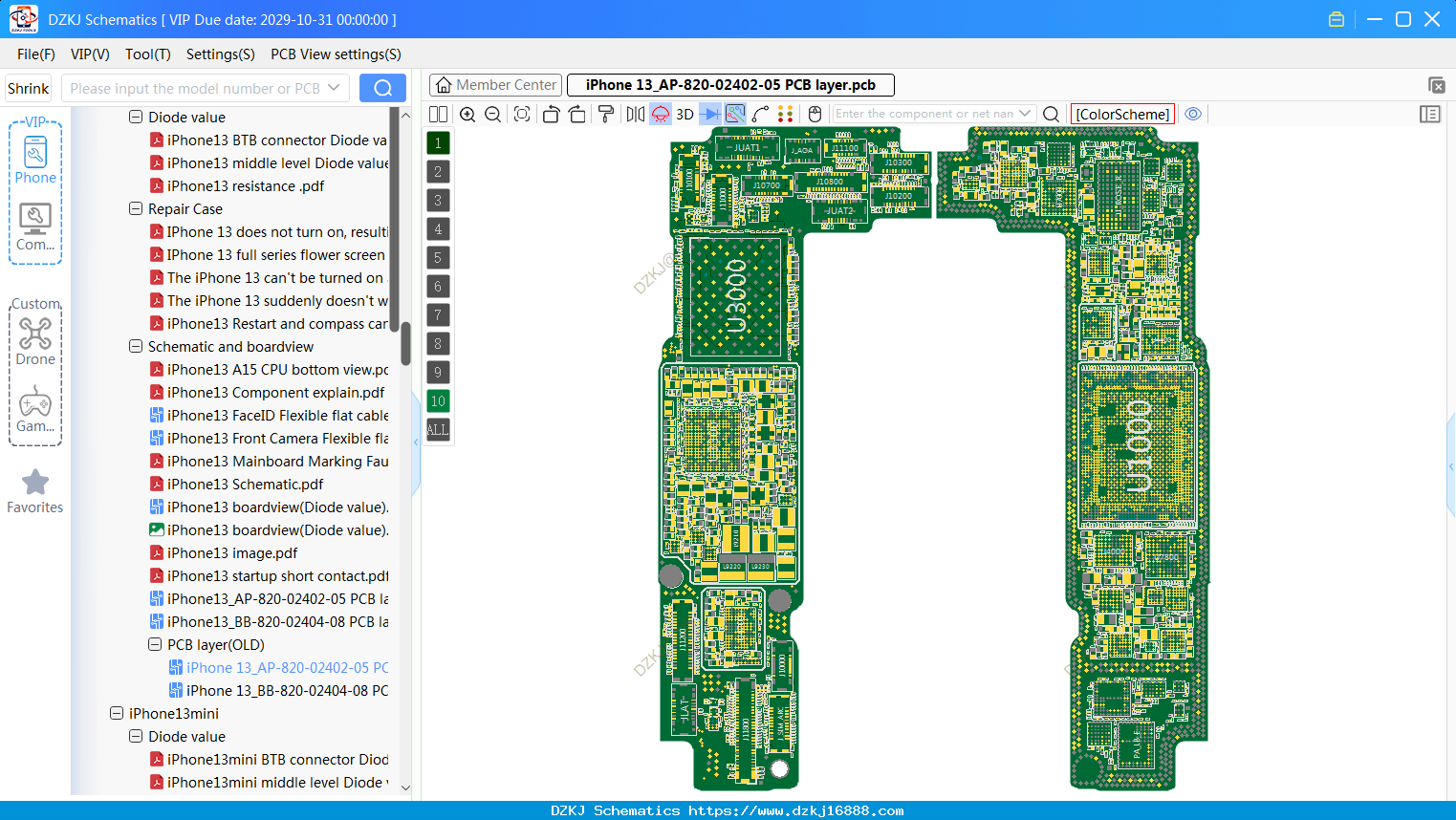Fit PCB board to window
Screen dimensions: 1456x820
pyautogui.click(x=522, y=114)
